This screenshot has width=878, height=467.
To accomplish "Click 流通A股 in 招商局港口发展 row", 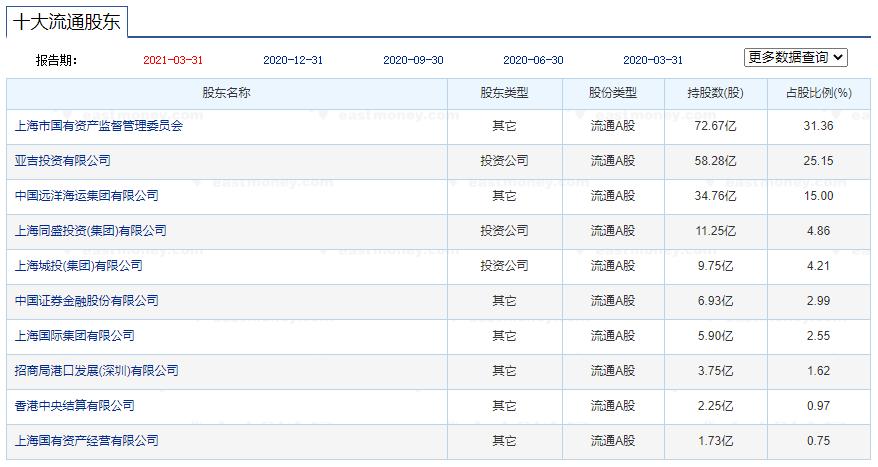I will [613, 371].
